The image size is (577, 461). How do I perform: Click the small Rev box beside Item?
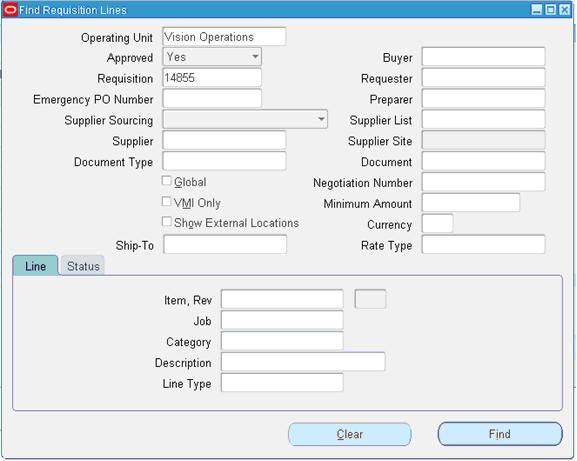370,299
